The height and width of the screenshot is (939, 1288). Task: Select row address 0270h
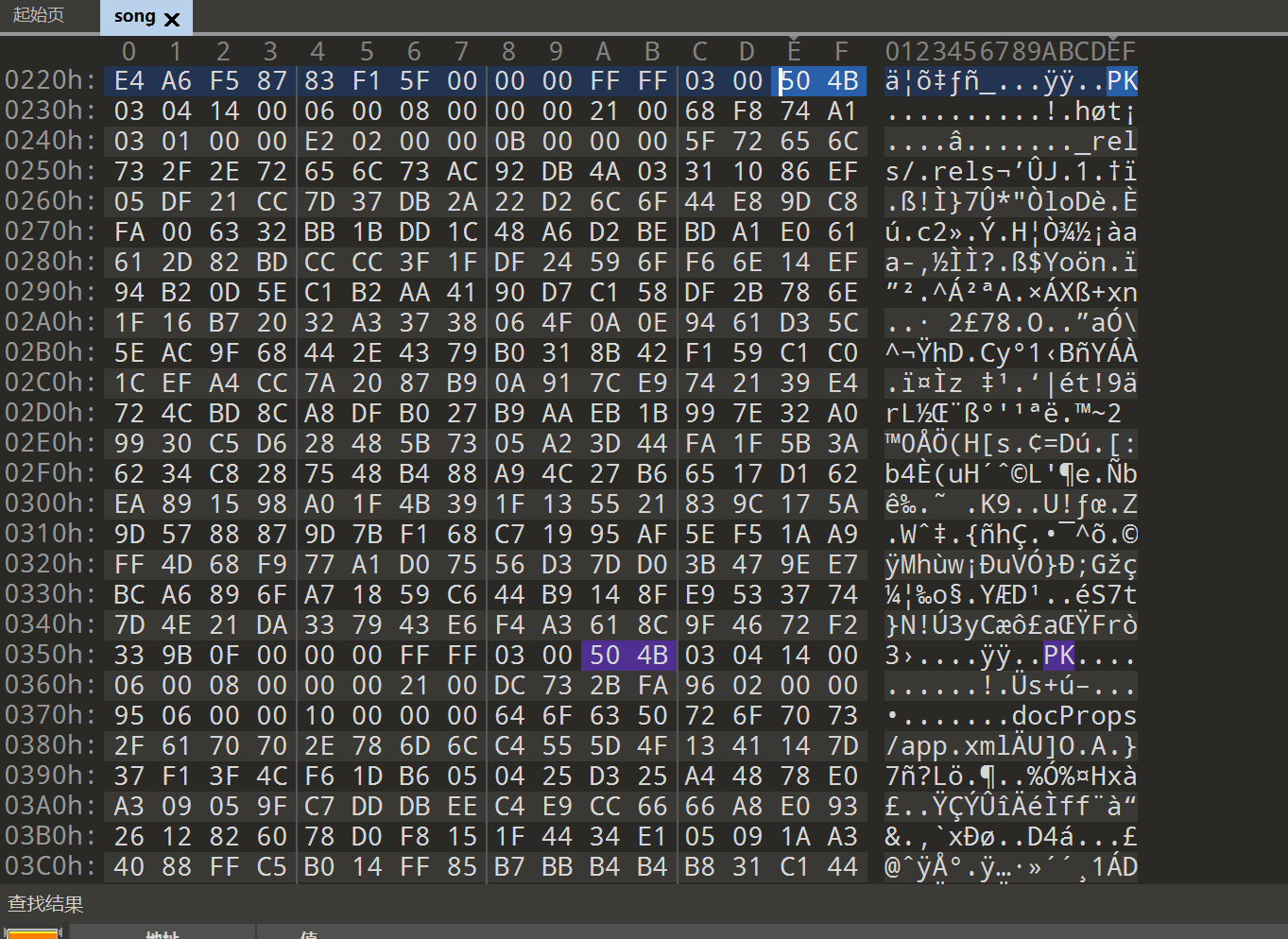click(50, 232)
